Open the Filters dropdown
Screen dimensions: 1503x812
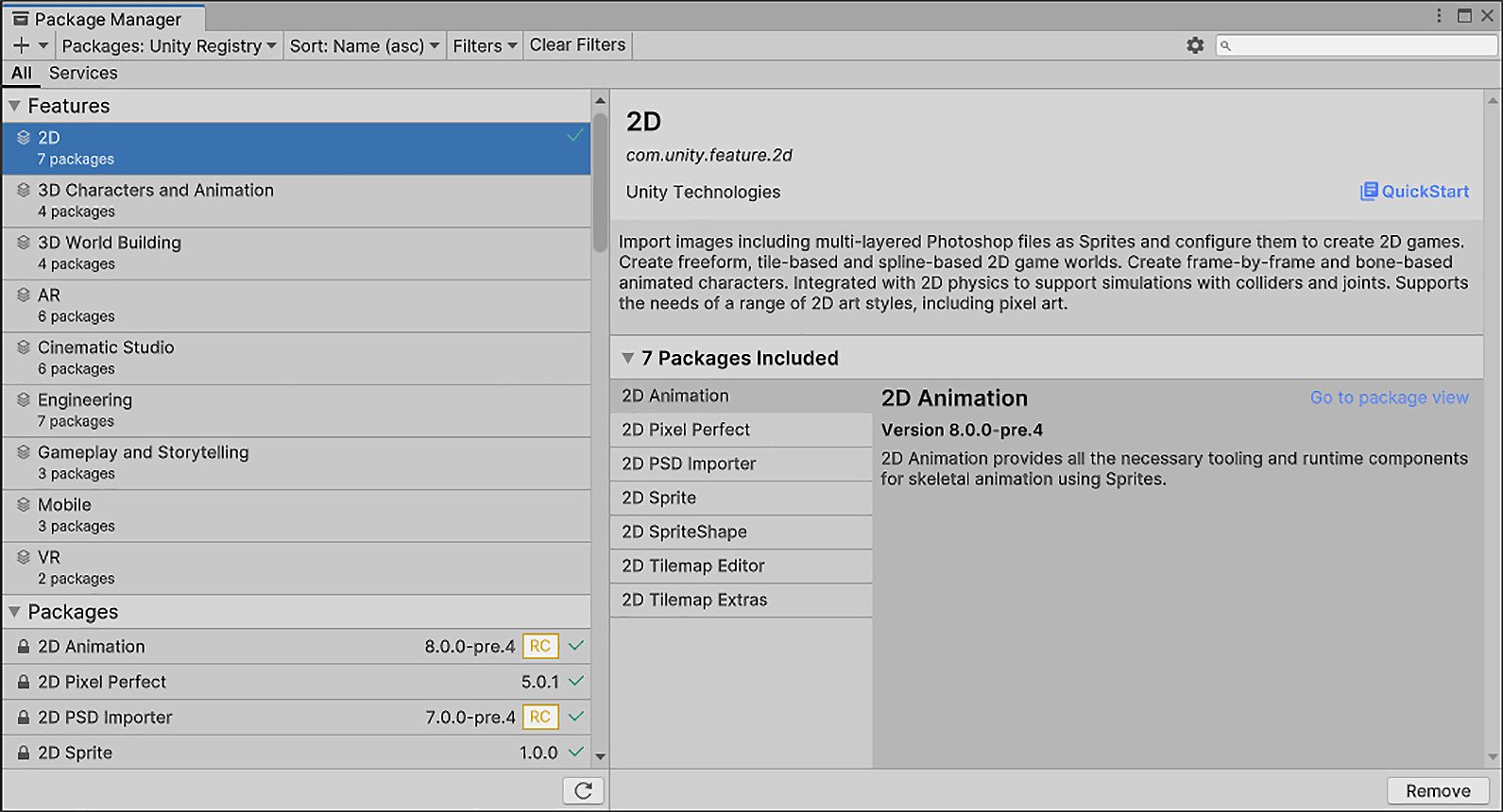pyautogui.click(x=485, y=45)
